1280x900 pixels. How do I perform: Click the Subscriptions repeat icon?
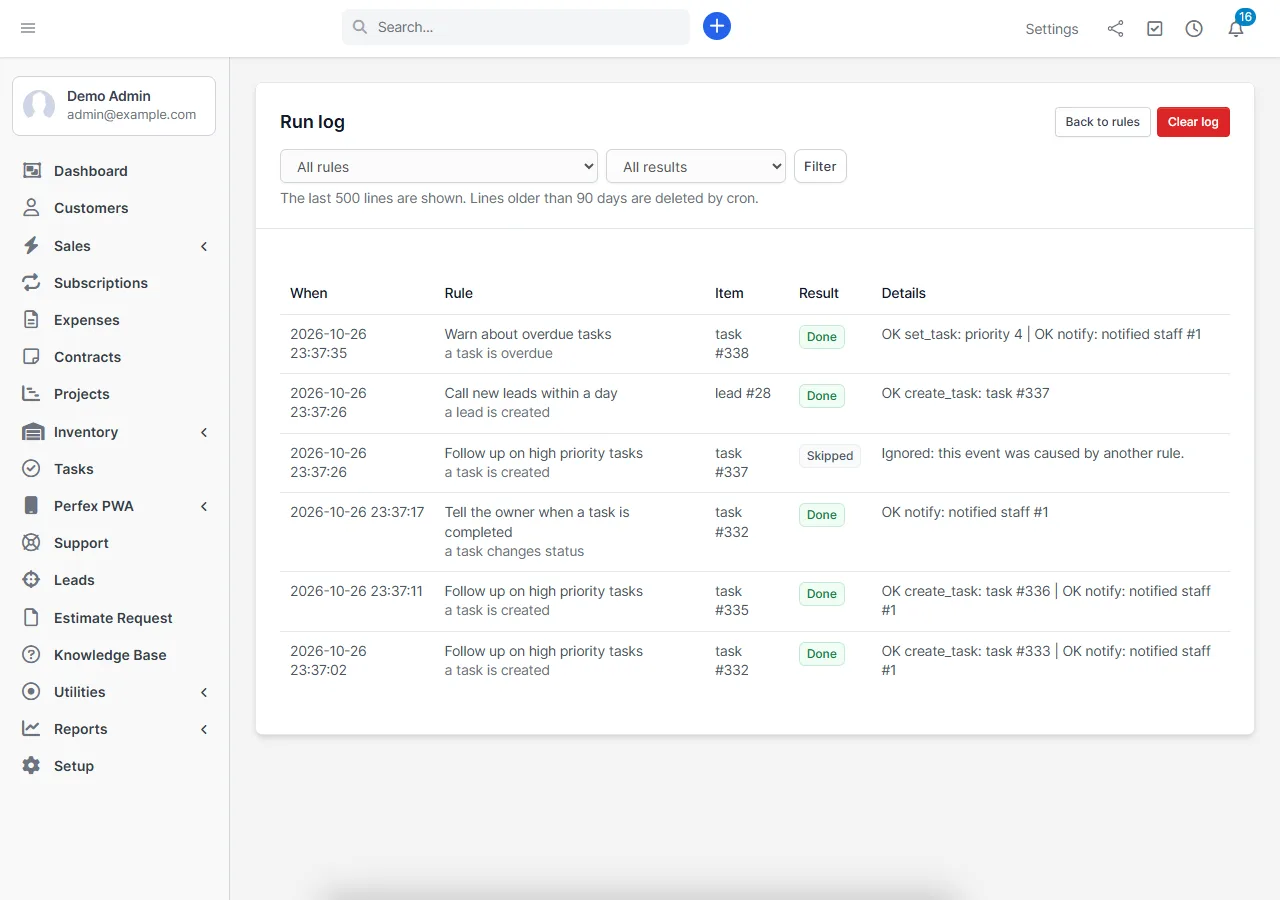(x=32, y=283)
